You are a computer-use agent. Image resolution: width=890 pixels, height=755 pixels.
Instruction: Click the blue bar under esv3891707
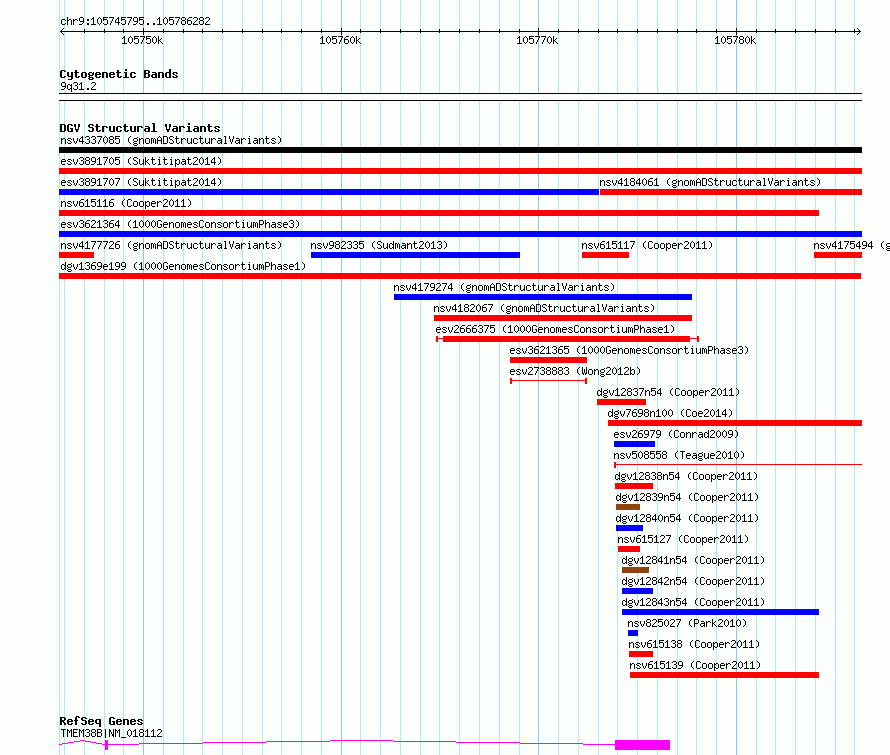(329, 192)
